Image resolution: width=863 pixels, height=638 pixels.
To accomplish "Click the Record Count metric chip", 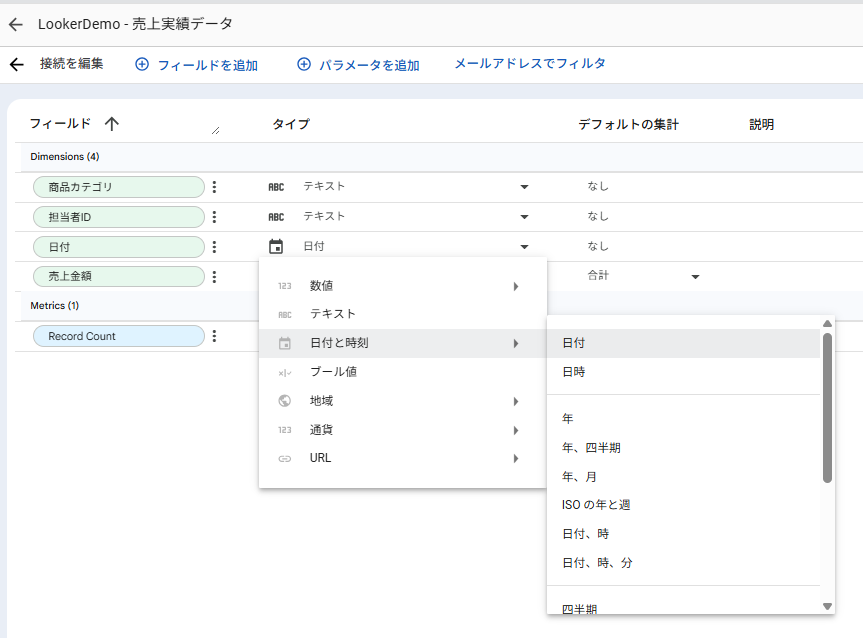I will pos(119,336).
